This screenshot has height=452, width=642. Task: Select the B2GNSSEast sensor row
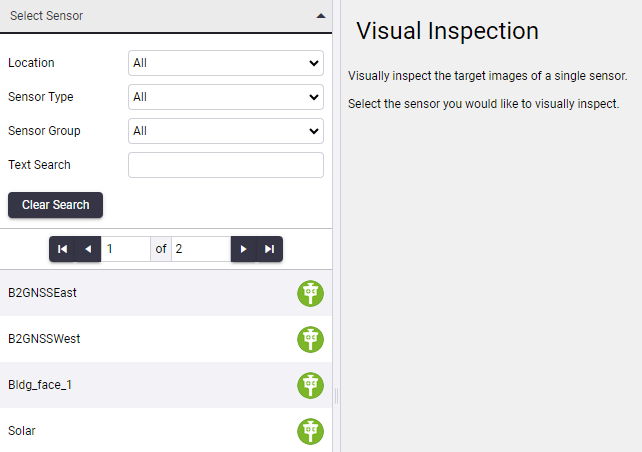tap(166, 293)
